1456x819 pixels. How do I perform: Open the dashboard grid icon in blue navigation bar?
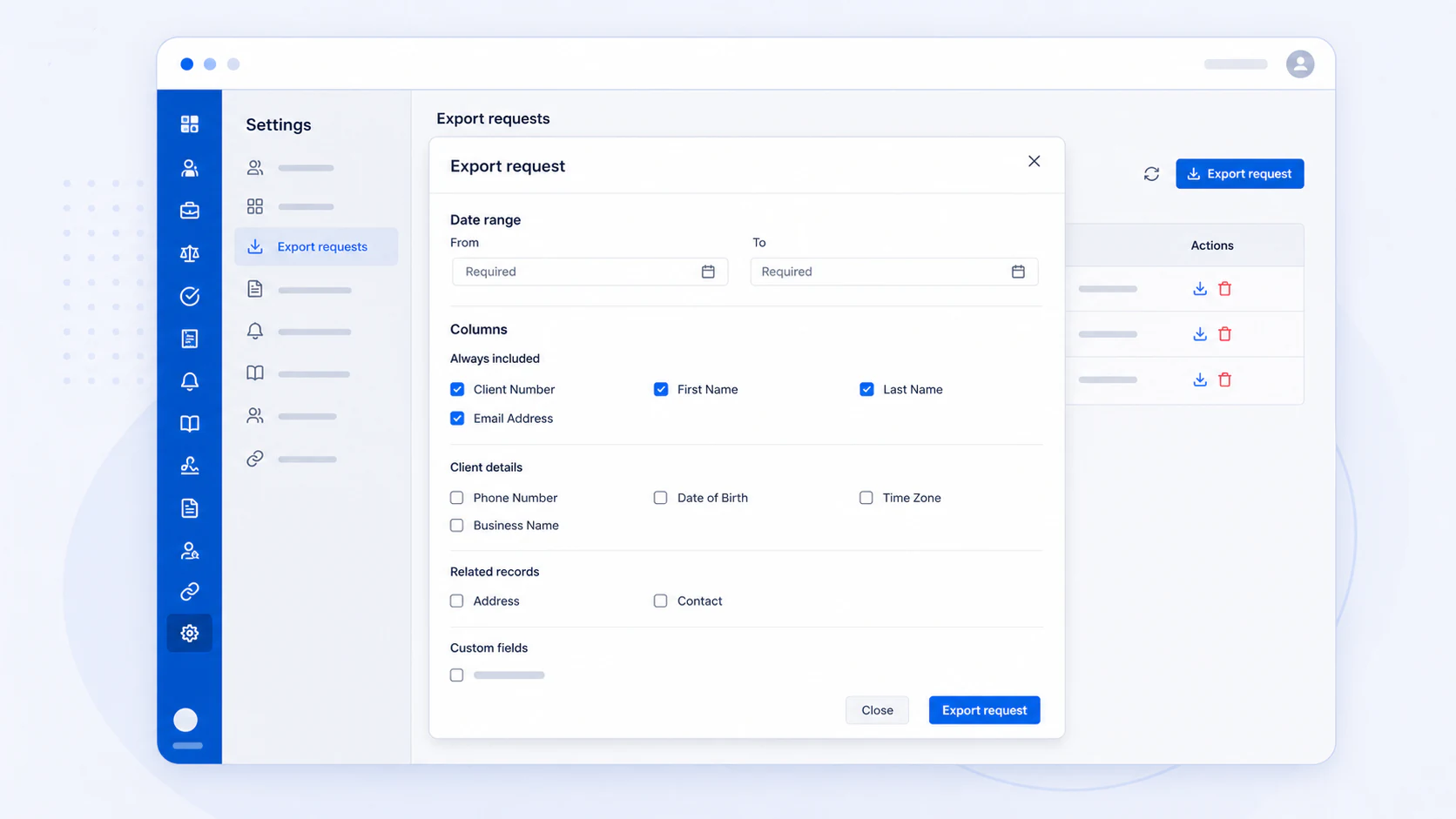coord(189,124)
